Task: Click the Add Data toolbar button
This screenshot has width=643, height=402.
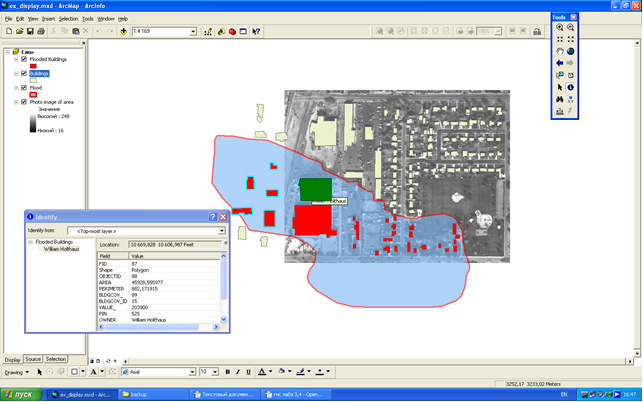Action: pyautogui.click(x=123, y=32)
